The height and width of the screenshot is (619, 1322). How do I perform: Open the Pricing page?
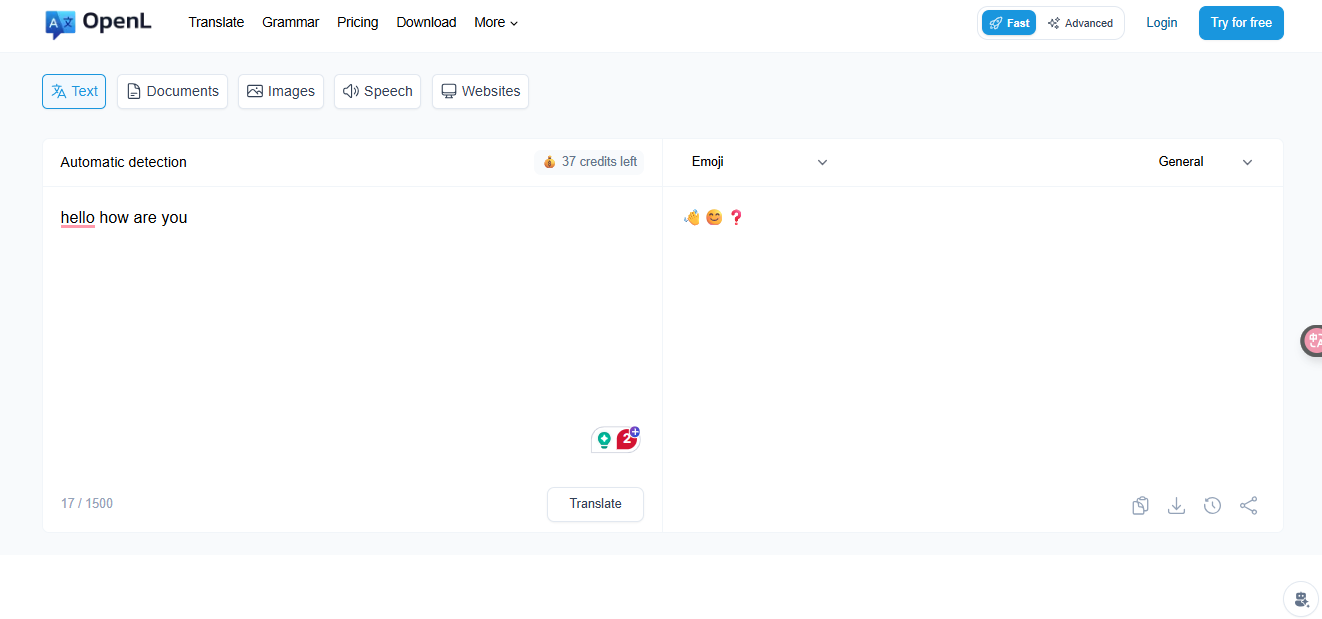pos(357,21)
